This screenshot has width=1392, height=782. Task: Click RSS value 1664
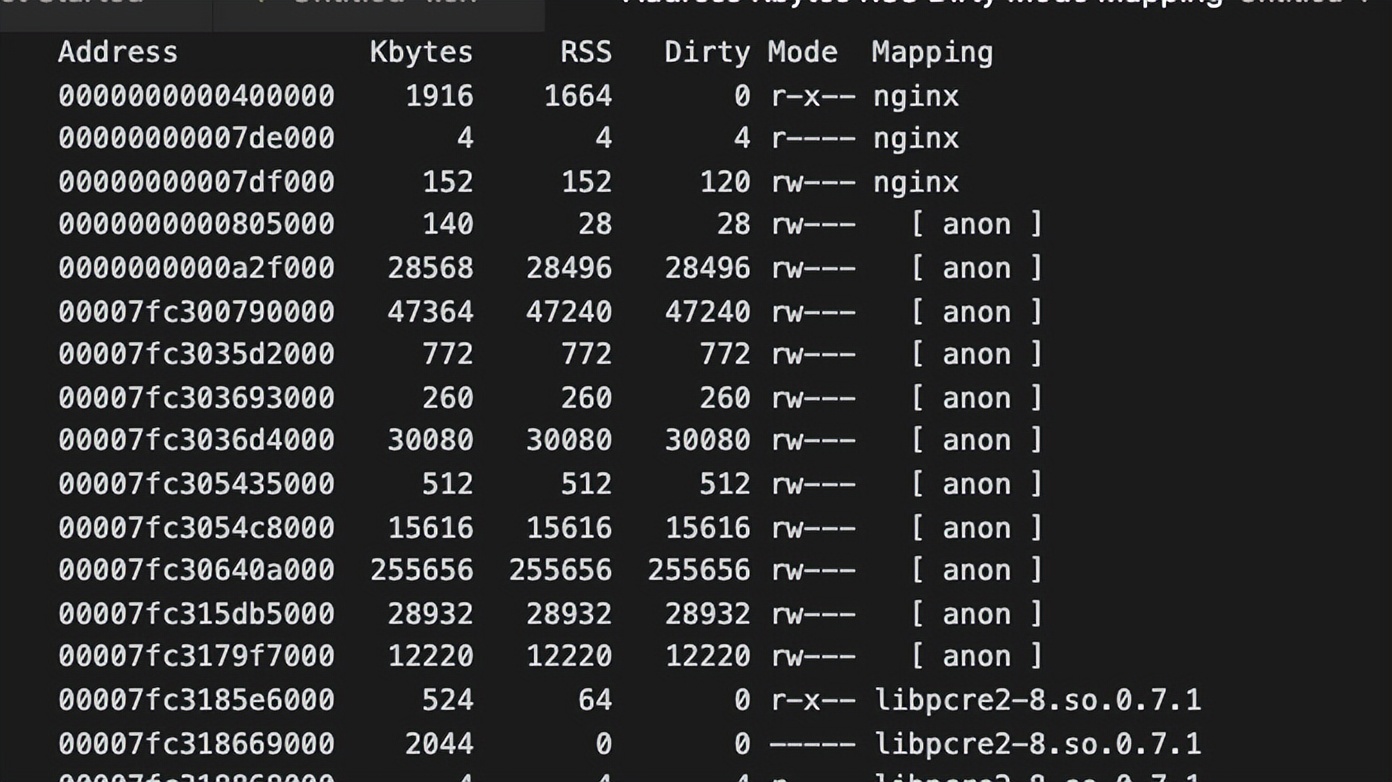(578, 96)
